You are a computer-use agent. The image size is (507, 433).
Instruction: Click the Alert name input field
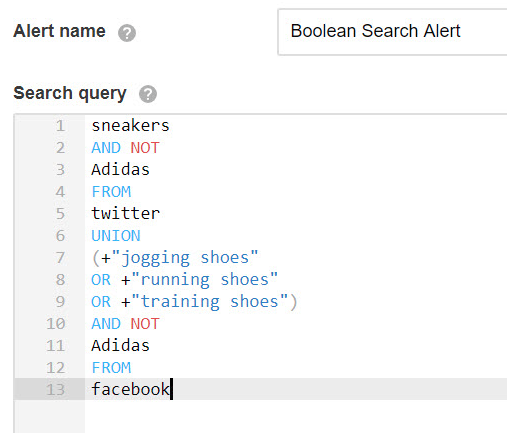392,32
